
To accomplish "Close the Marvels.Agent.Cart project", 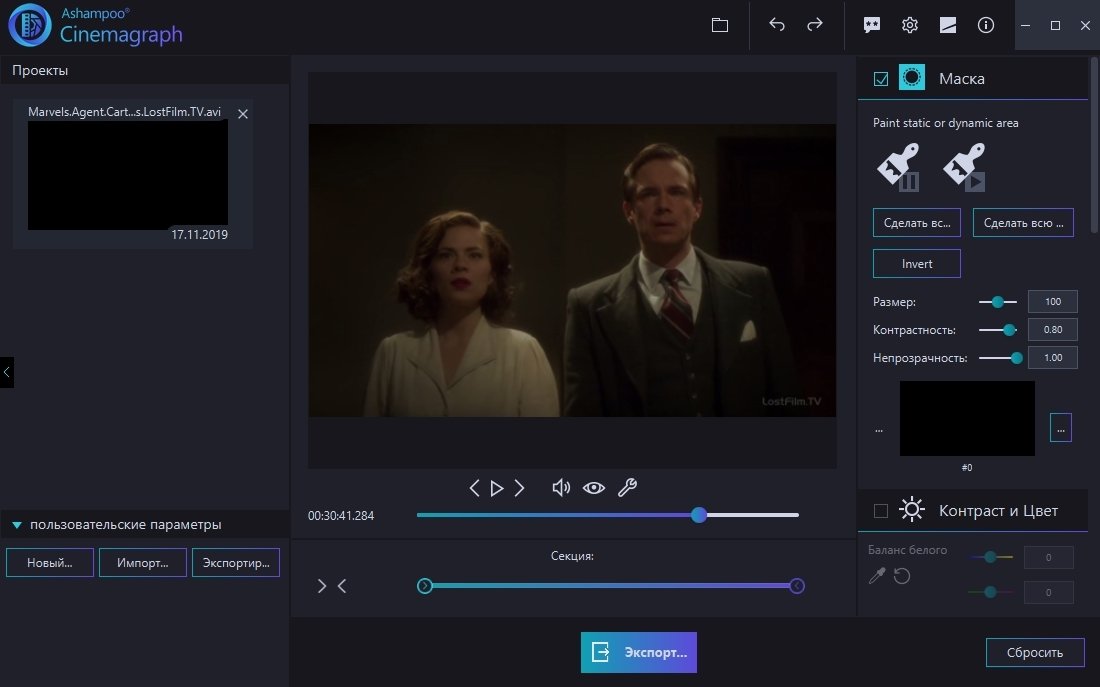I will tap(243, 114).
